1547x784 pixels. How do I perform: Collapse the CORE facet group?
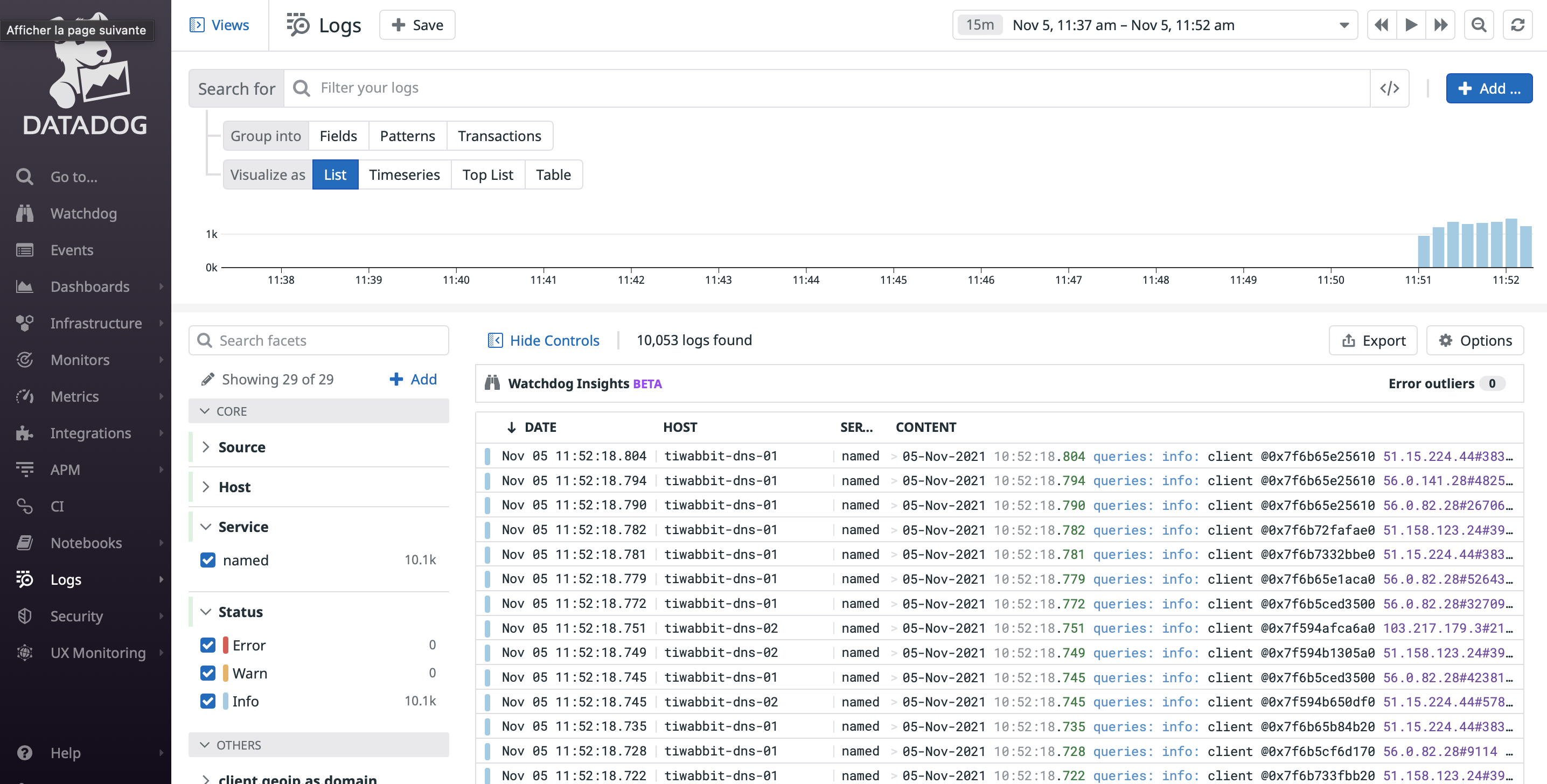pyautogui.click(x=205, y=411)
